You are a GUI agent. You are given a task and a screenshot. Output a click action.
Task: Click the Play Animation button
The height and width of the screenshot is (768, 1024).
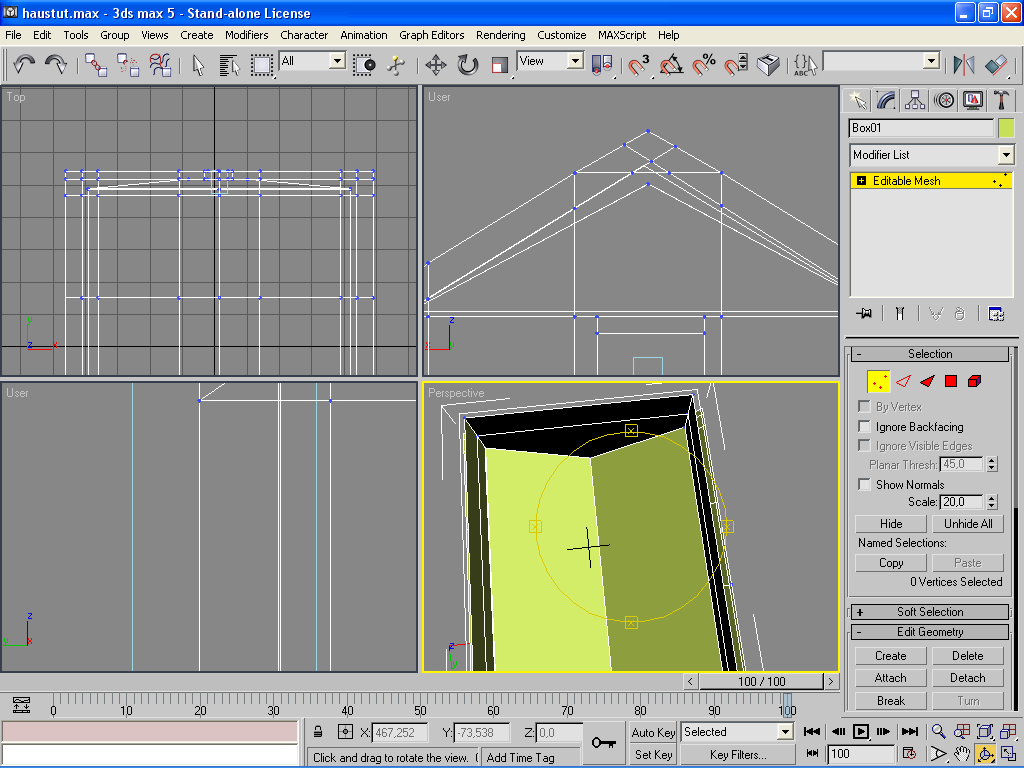click(861, 732)
